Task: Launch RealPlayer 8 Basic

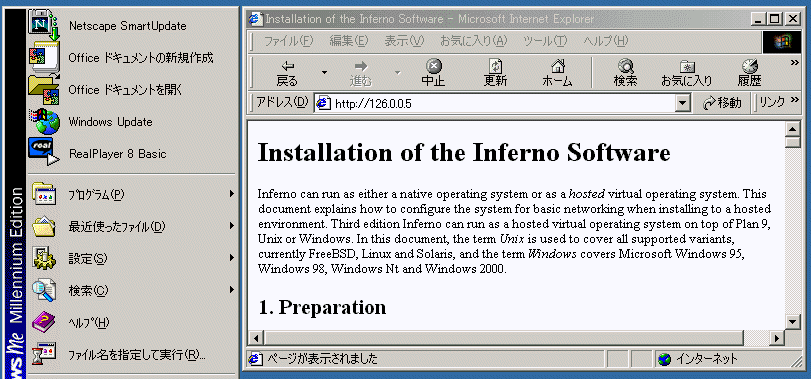Action: (132, 154)
